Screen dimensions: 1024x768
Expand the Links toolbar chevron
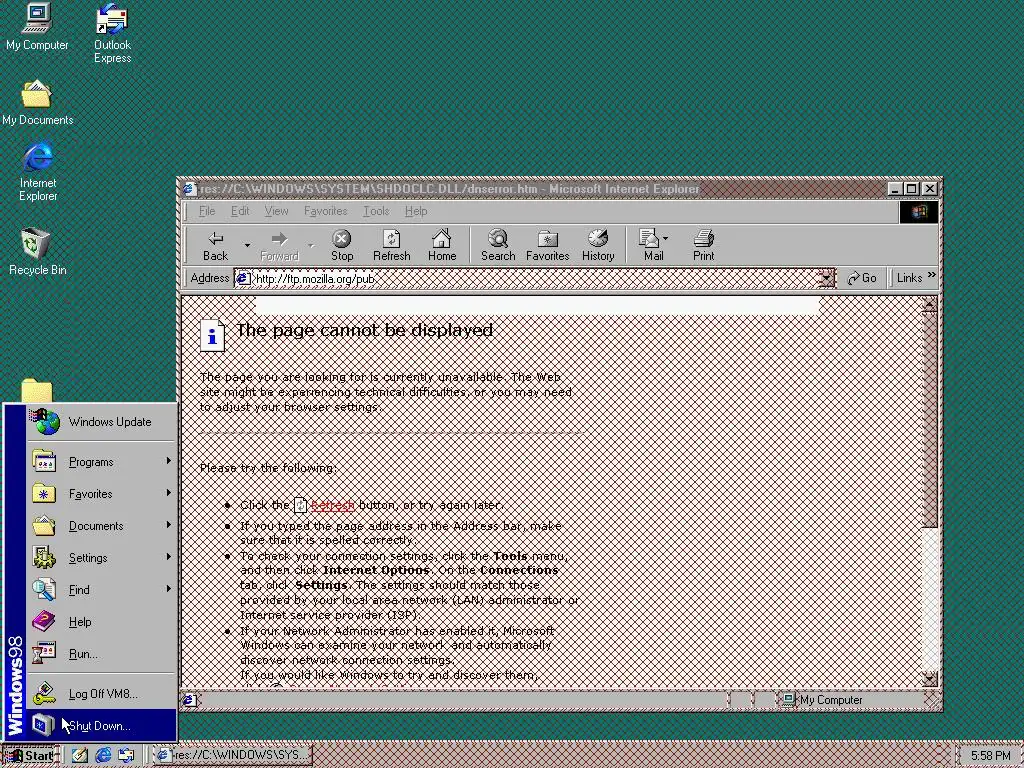click(931, 276)
